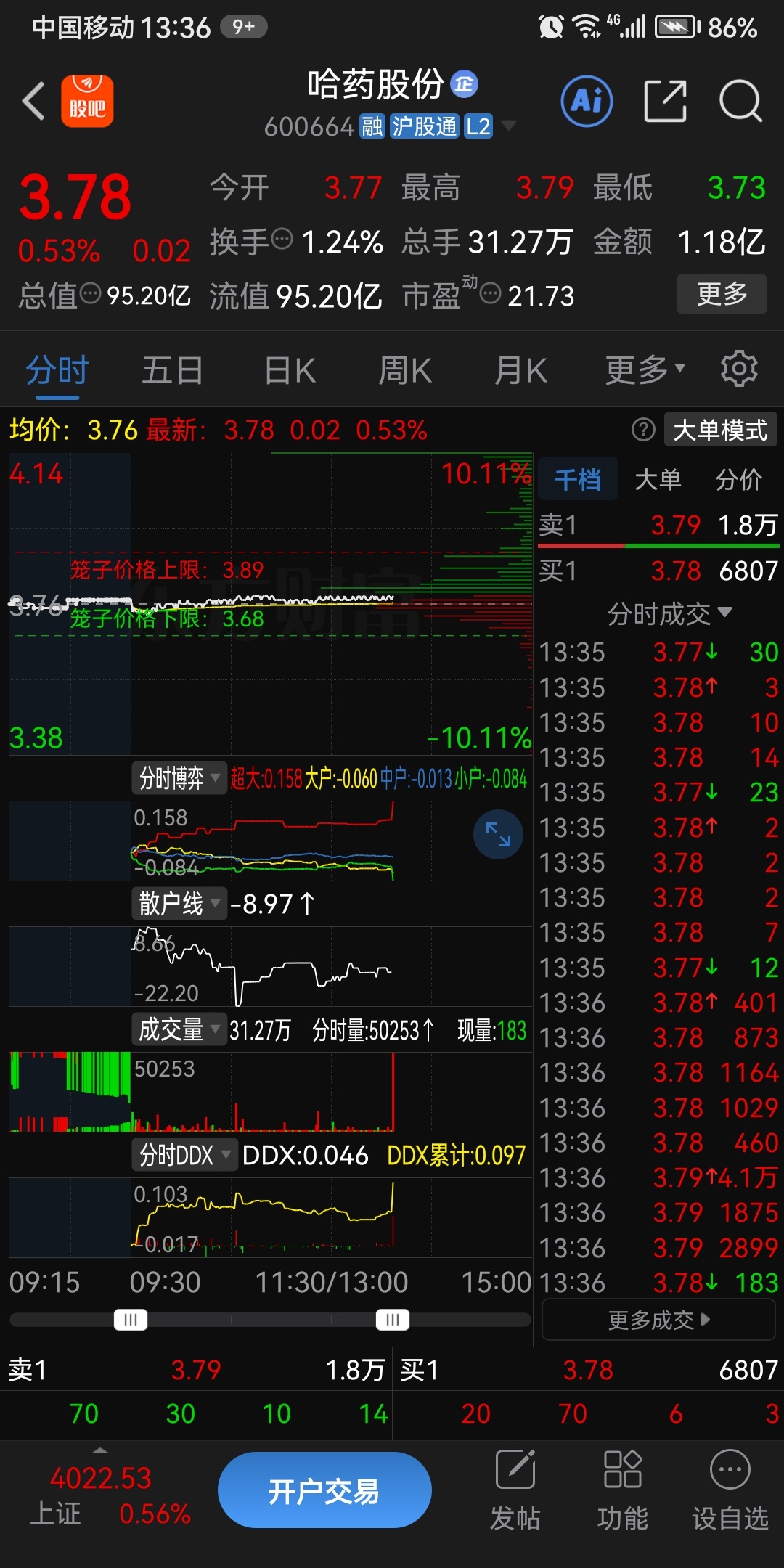Select the 大单 tab

pos(658,479)
